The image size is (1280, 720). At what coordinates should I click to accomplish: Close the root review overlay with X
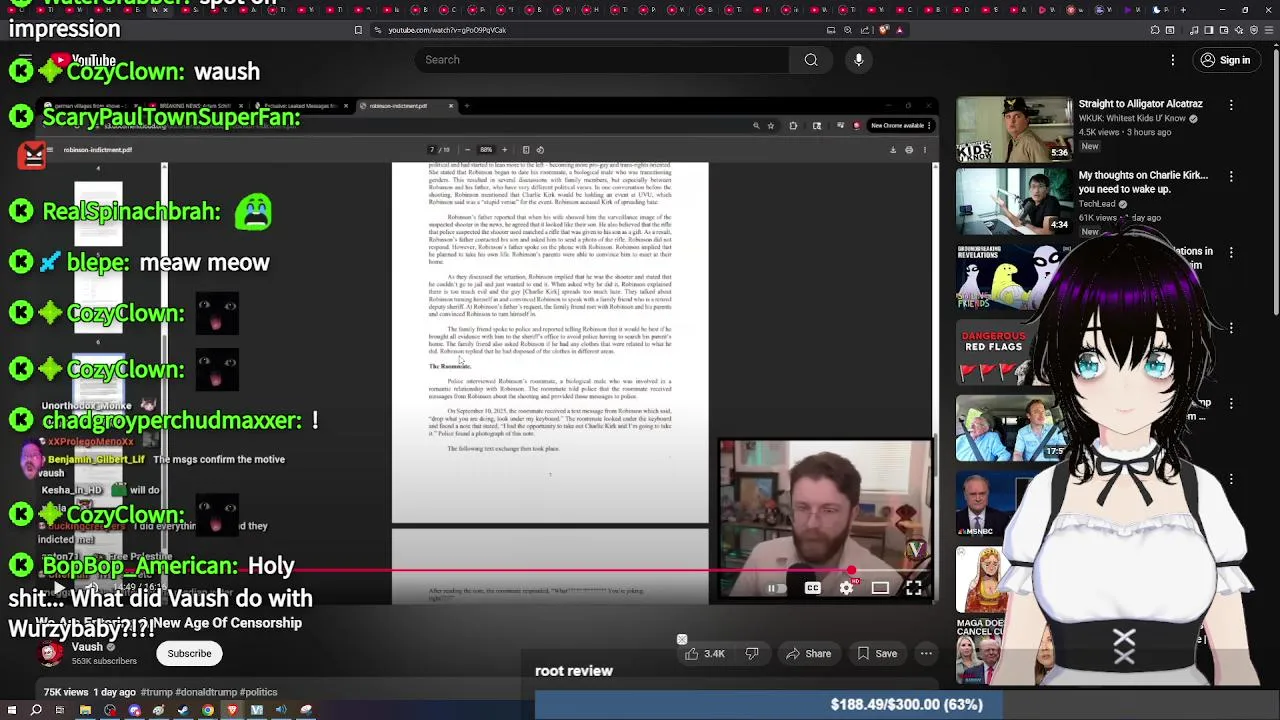(682, 640)
